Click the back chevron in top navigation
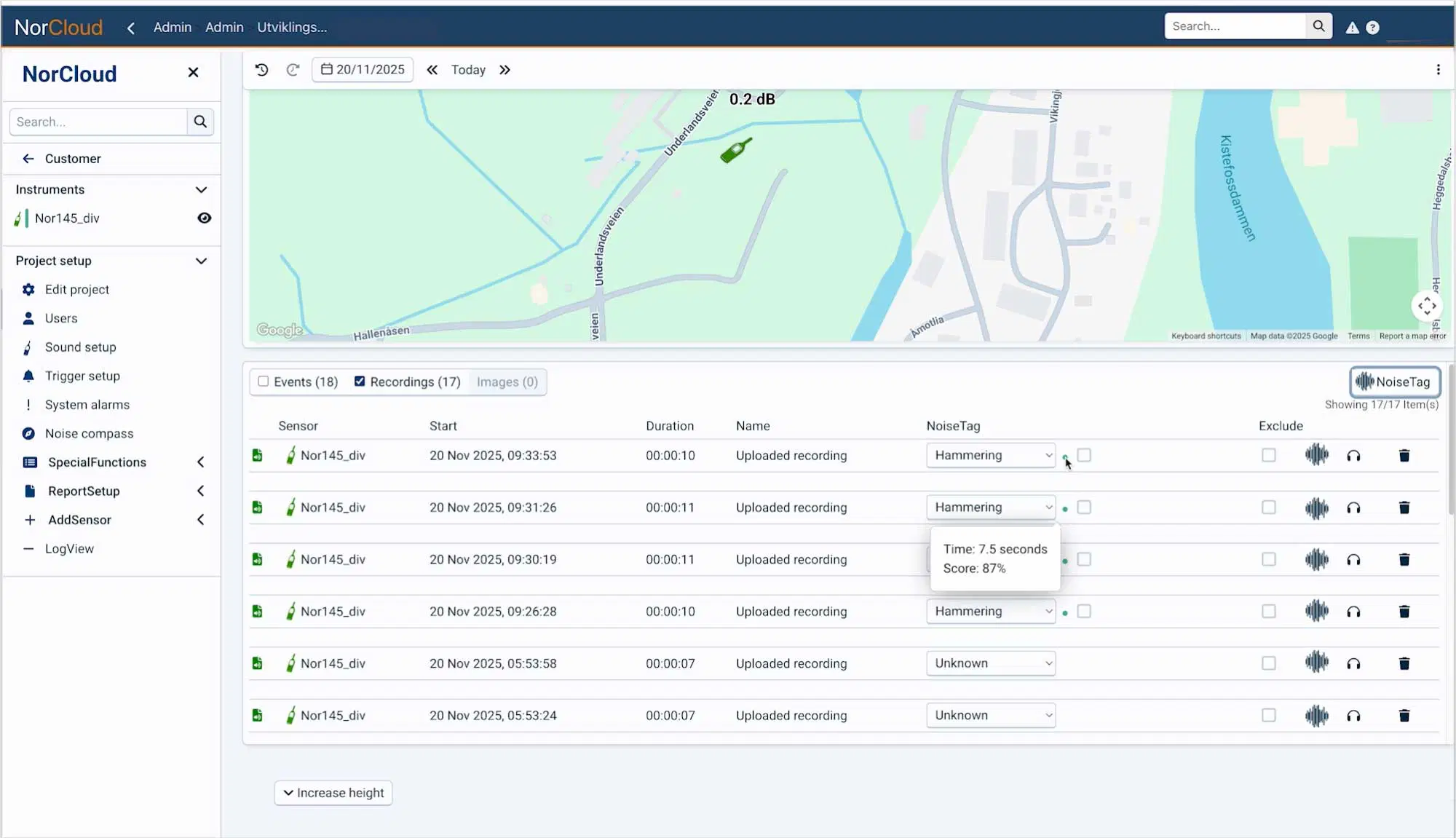Viewport: 1456px width, 838px height. tap(131, 28)
